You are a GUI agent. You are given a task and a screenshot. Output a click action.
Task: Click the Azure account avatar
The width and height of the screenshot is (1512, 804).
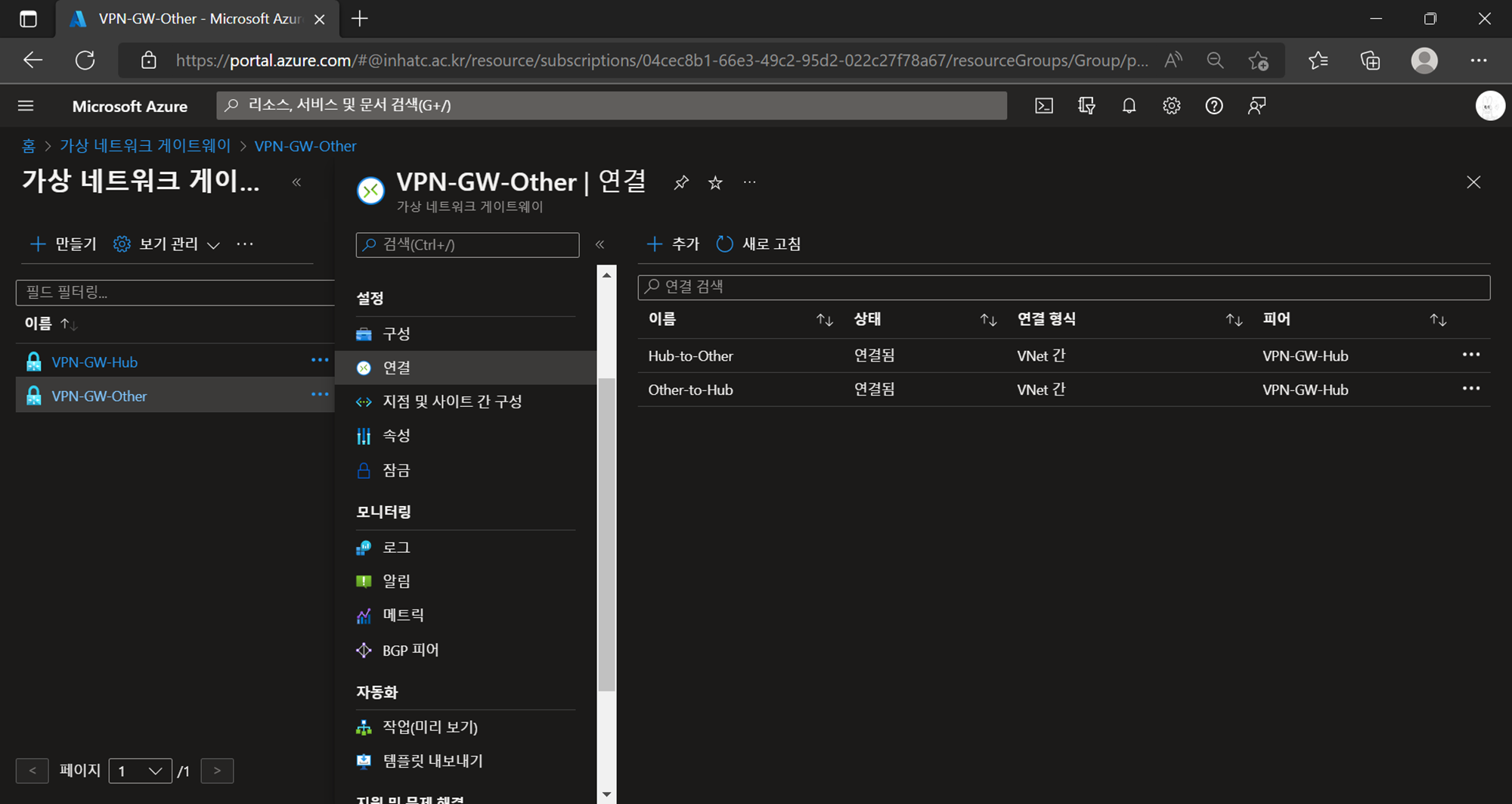pyautogui.click(x=1489, y=106)
